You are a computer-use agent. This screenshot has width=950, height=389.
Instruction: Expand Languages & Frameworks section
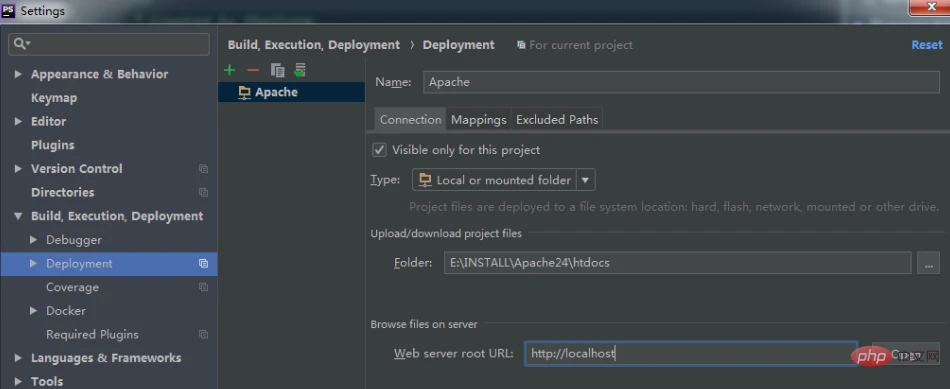[18, 358]
